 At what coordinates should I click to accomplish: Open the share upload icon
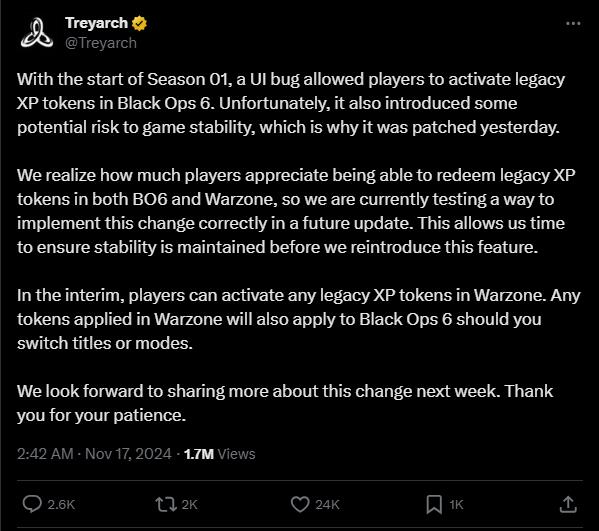pyautogui.click(x=568, y=504)
